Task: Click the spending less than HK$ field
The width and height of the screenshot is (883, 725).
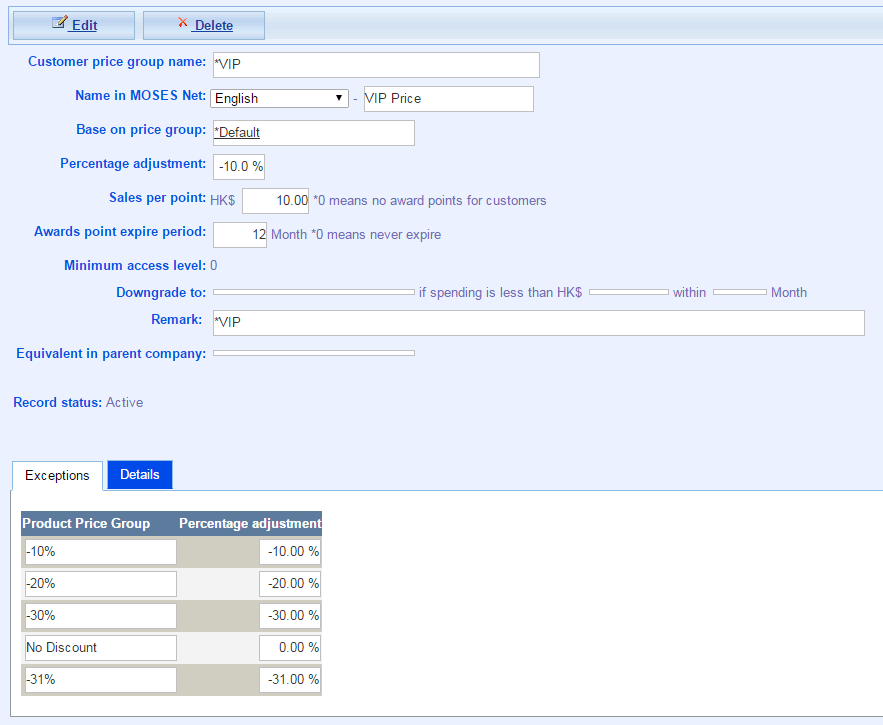Action: 629,292
